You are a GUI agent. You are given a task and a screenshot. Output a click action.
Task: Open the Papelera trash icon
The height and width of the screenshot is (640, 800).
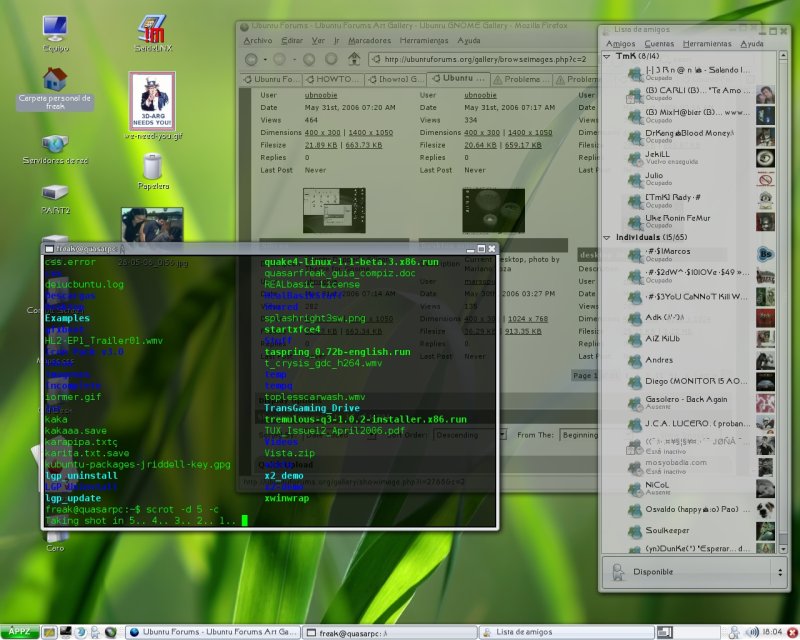tap(153, 171)
